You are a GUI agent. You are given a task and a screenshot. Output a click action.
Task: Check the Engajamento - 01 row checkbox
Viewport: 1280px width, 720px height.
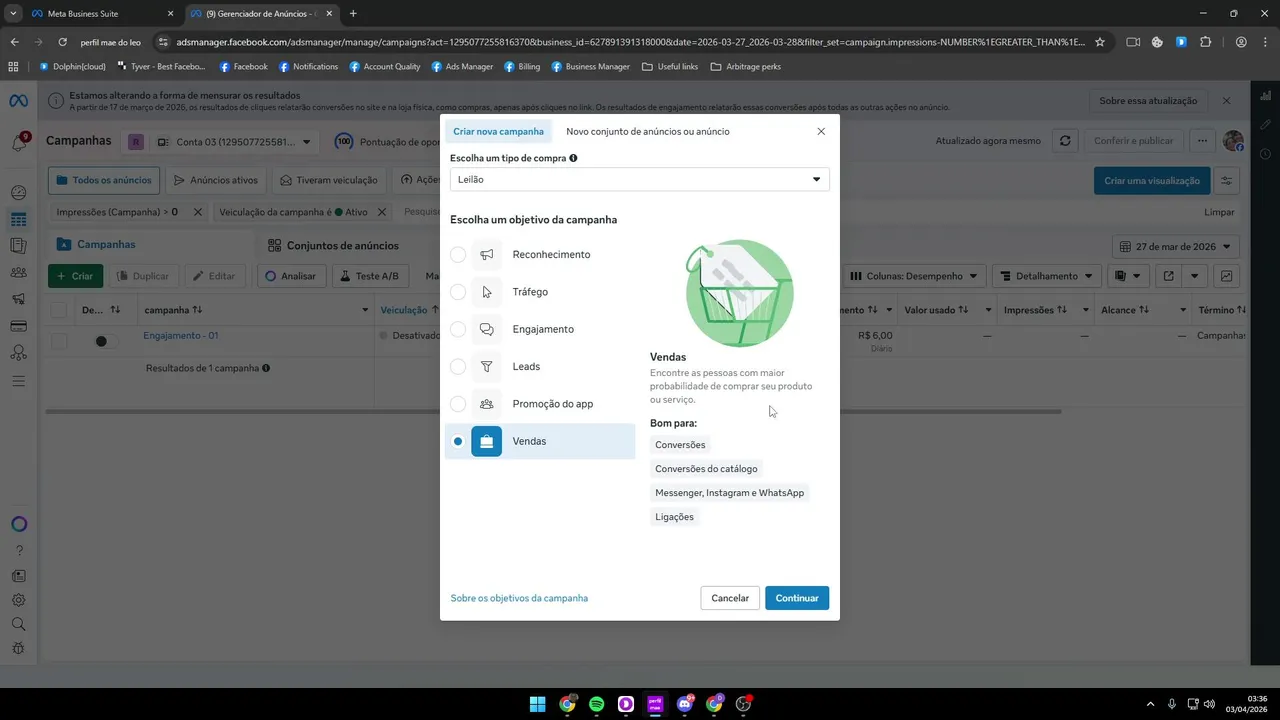click(59, 341)
